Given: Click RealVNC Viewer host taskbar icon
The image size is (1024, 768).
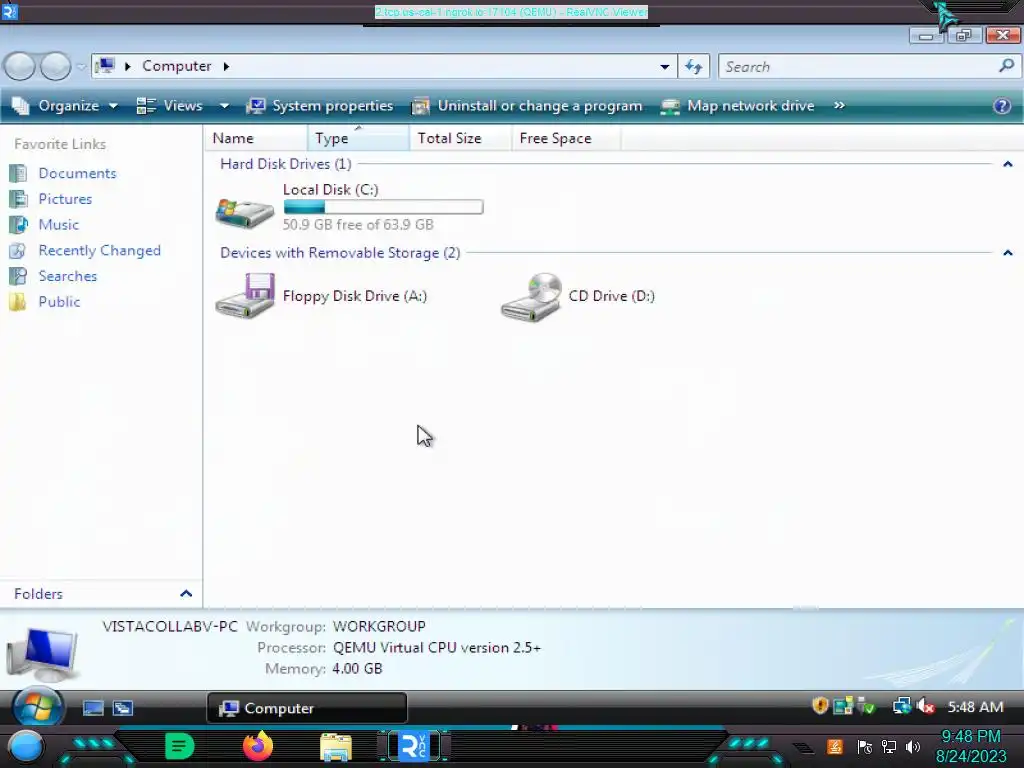Looking at the screenshot, I should pyautogui.click(x=414, y=746).
